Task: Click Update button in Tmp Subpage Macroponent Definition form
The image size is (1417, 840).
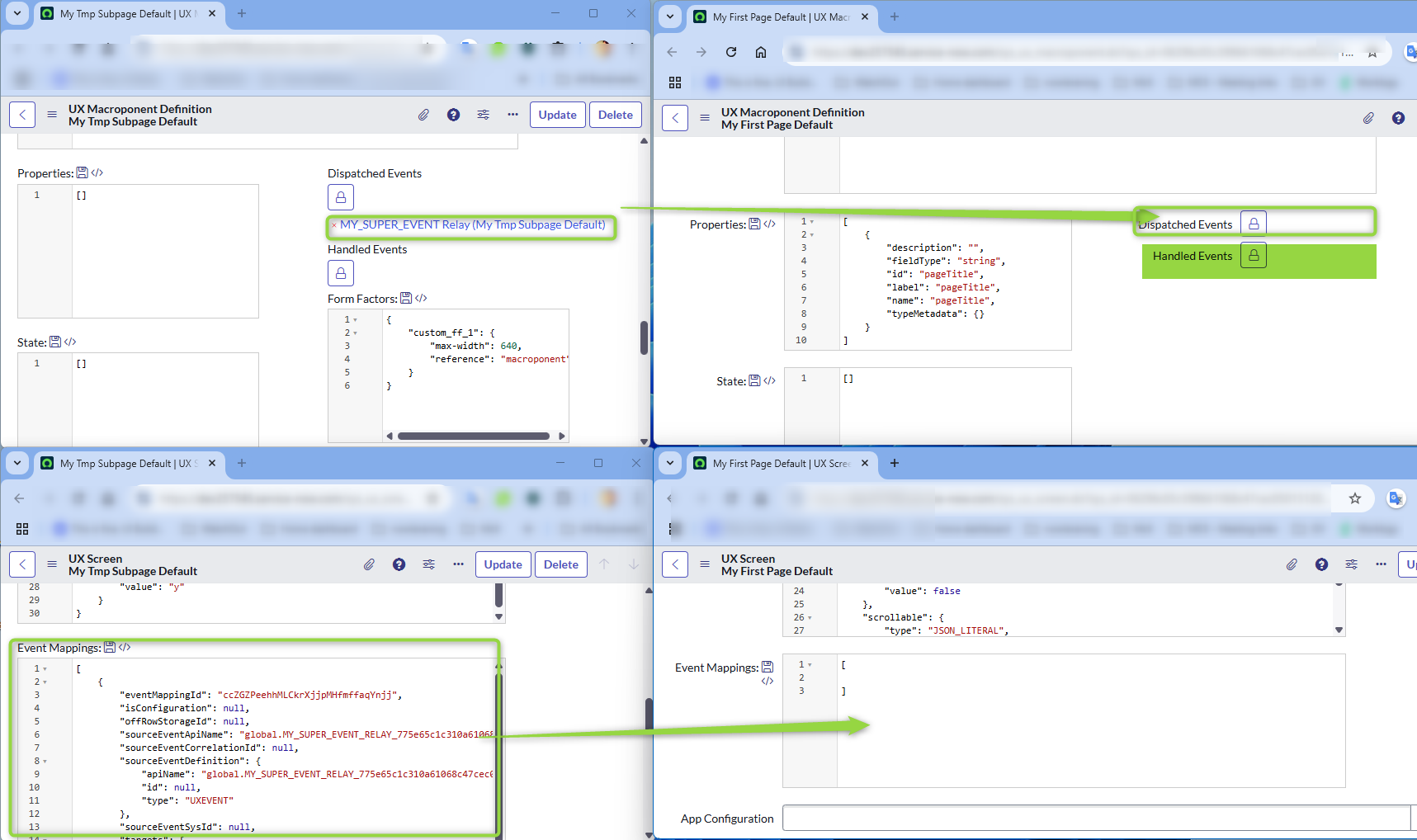Action: tap(557, 115)
